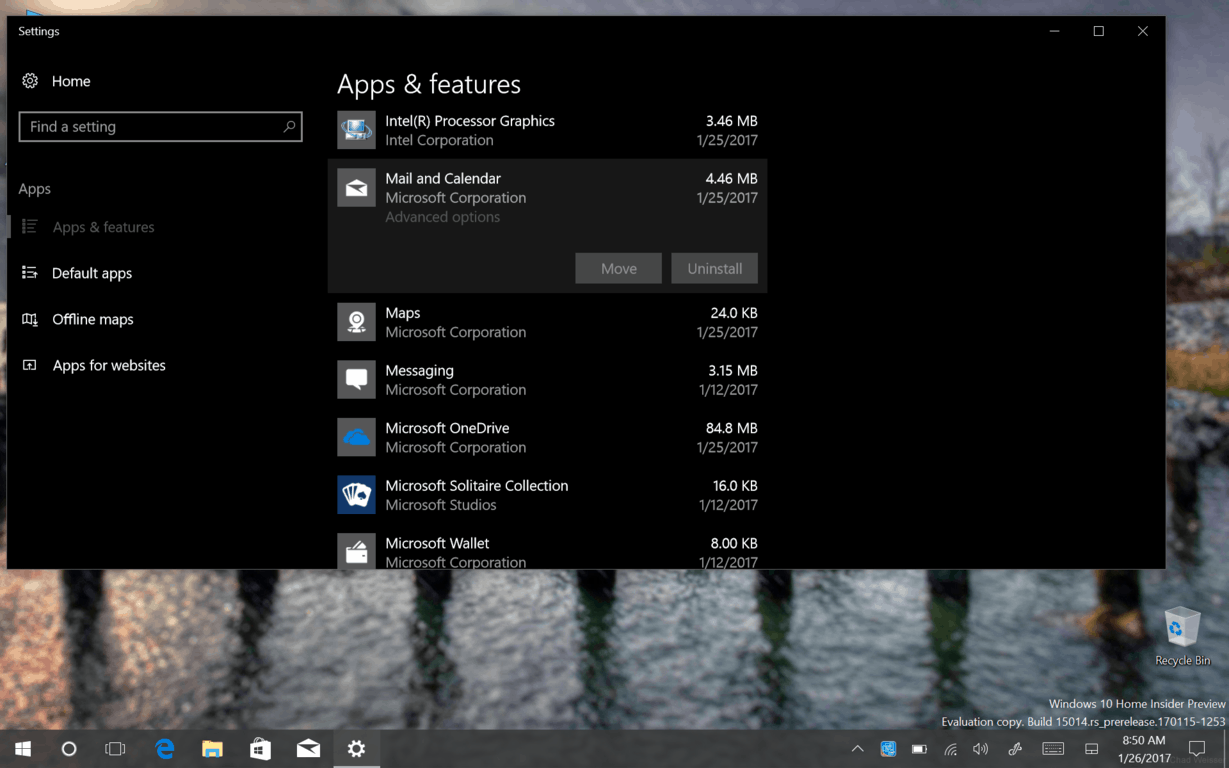Image resolution: width=1229 pixels, height=768 pixels.
Task: Click the battery icon in the system tray
Action: [x=919, y=749]
